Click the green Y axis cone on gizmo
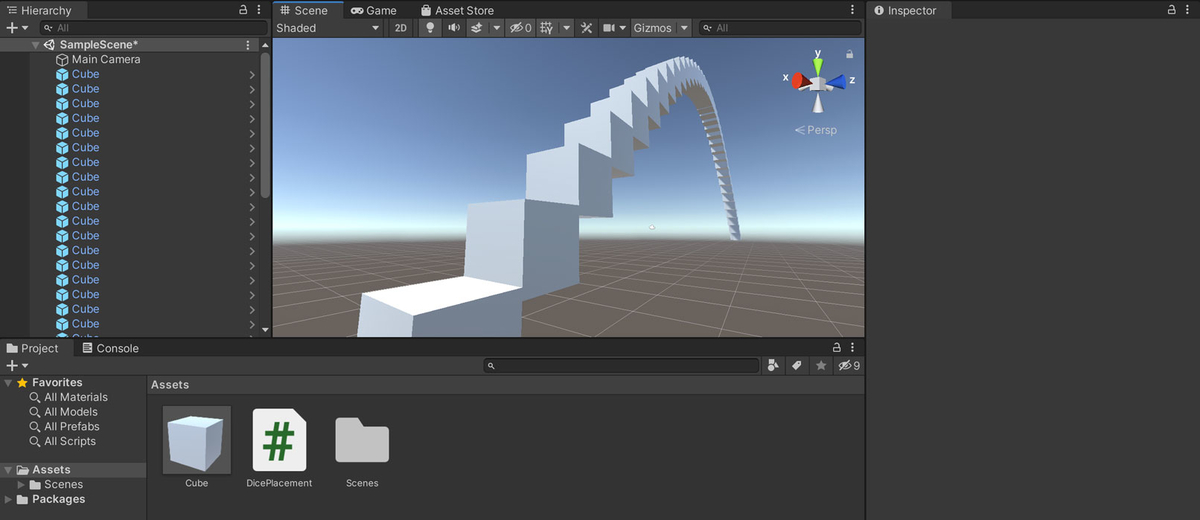The width and height of the screenshot is (1200, 520). tap(818, 64)
